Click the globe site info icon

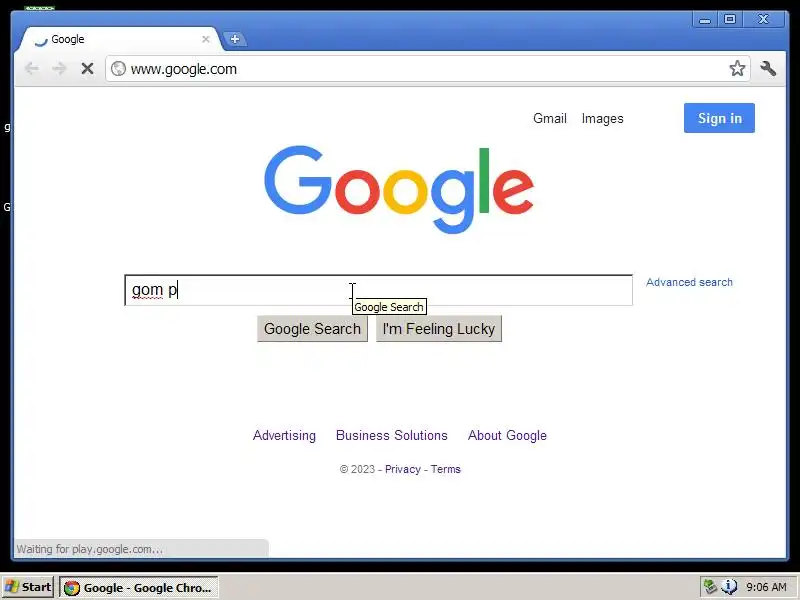click(x=118, y=68)
